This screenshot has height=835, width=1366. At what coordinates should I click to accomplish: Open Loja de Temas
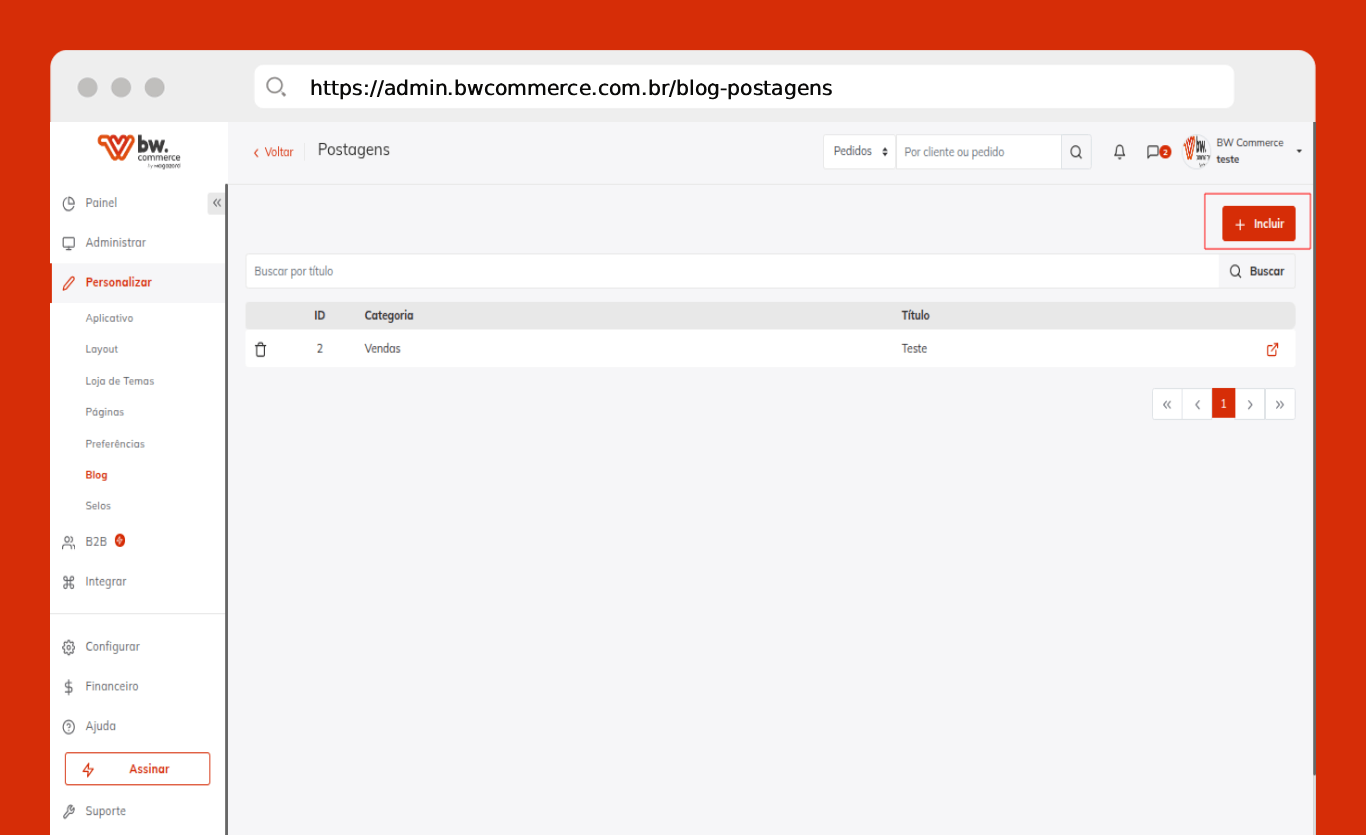(x=120, y=381)
